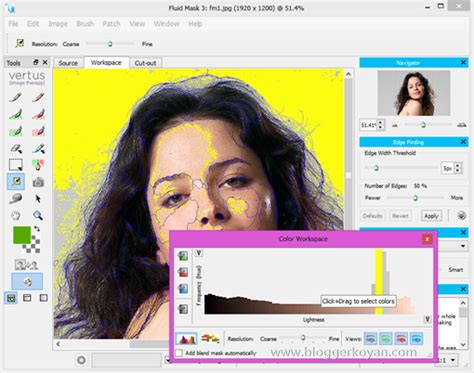
Task: Select the first layout mode at Tools bottom
Action: point(11,298)
